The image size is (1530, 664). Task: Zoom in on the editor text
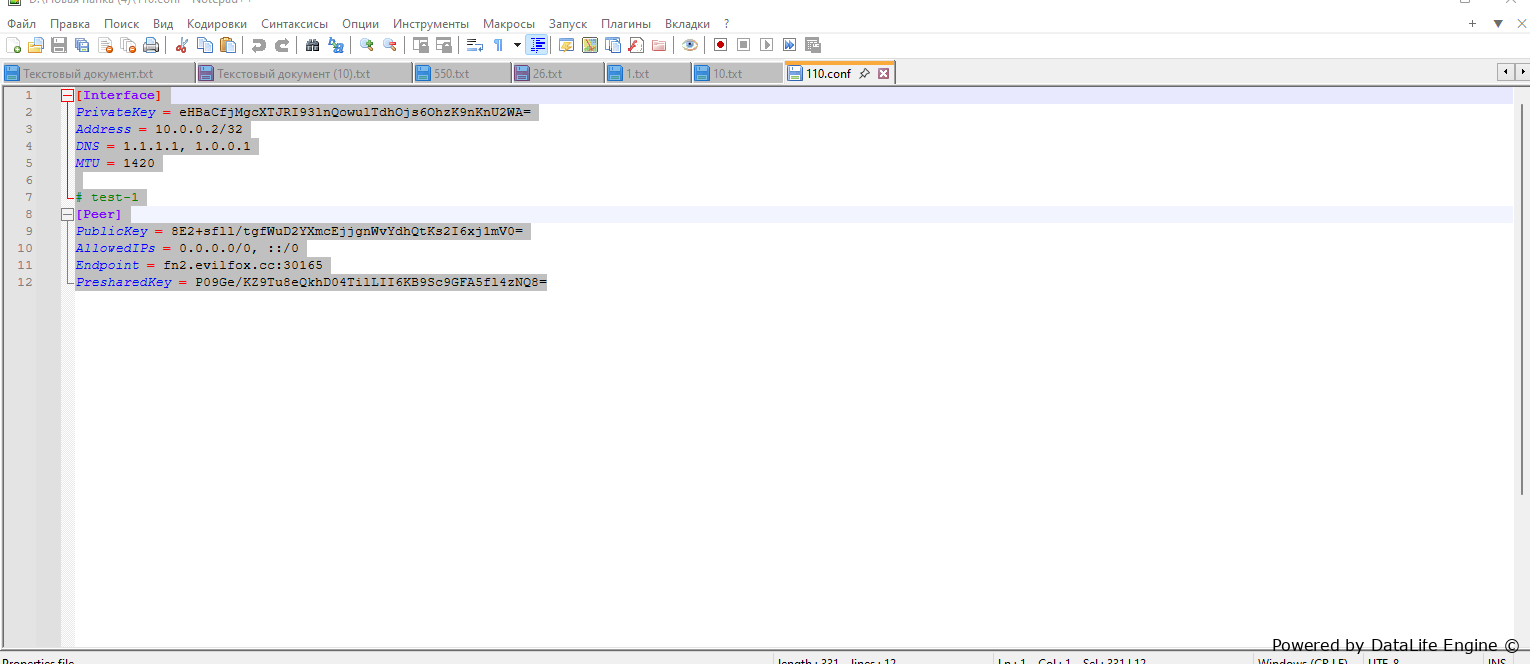click(x=367, y=45)
